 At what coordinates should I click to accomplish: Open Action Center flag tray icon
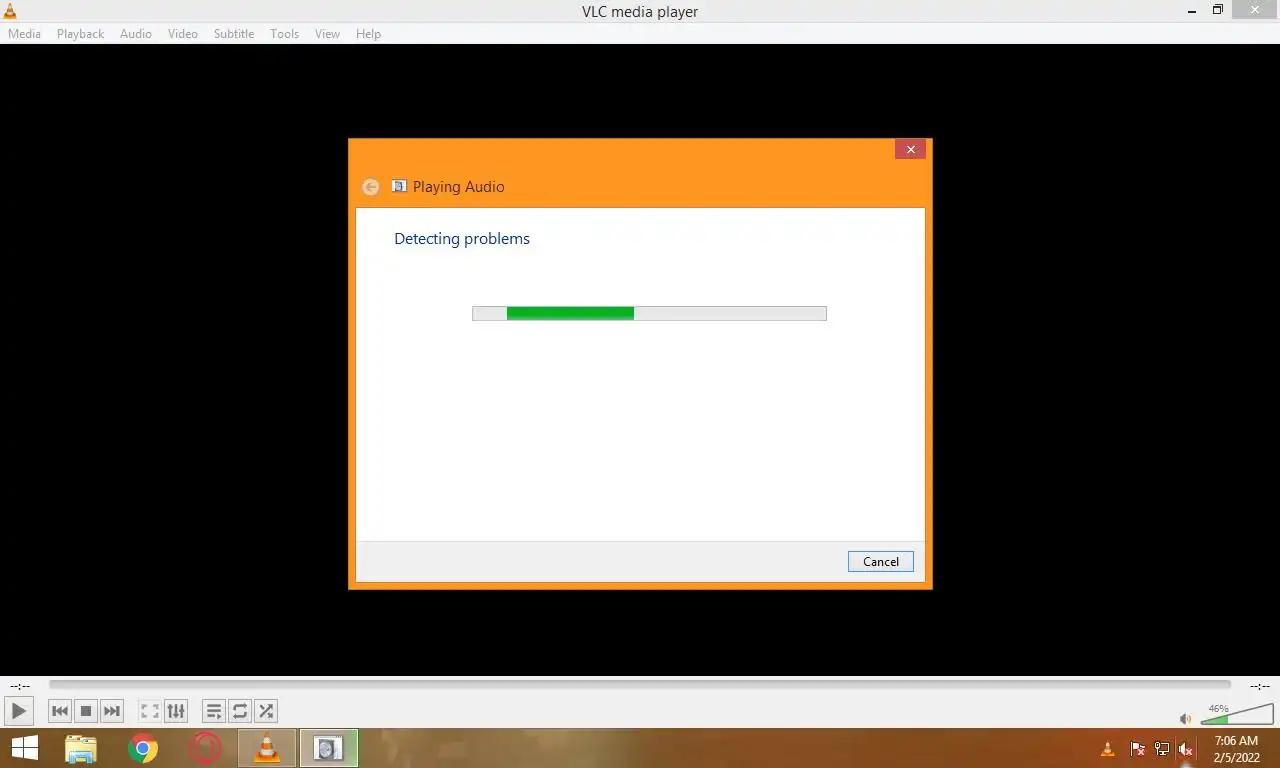coord(1137,749)
